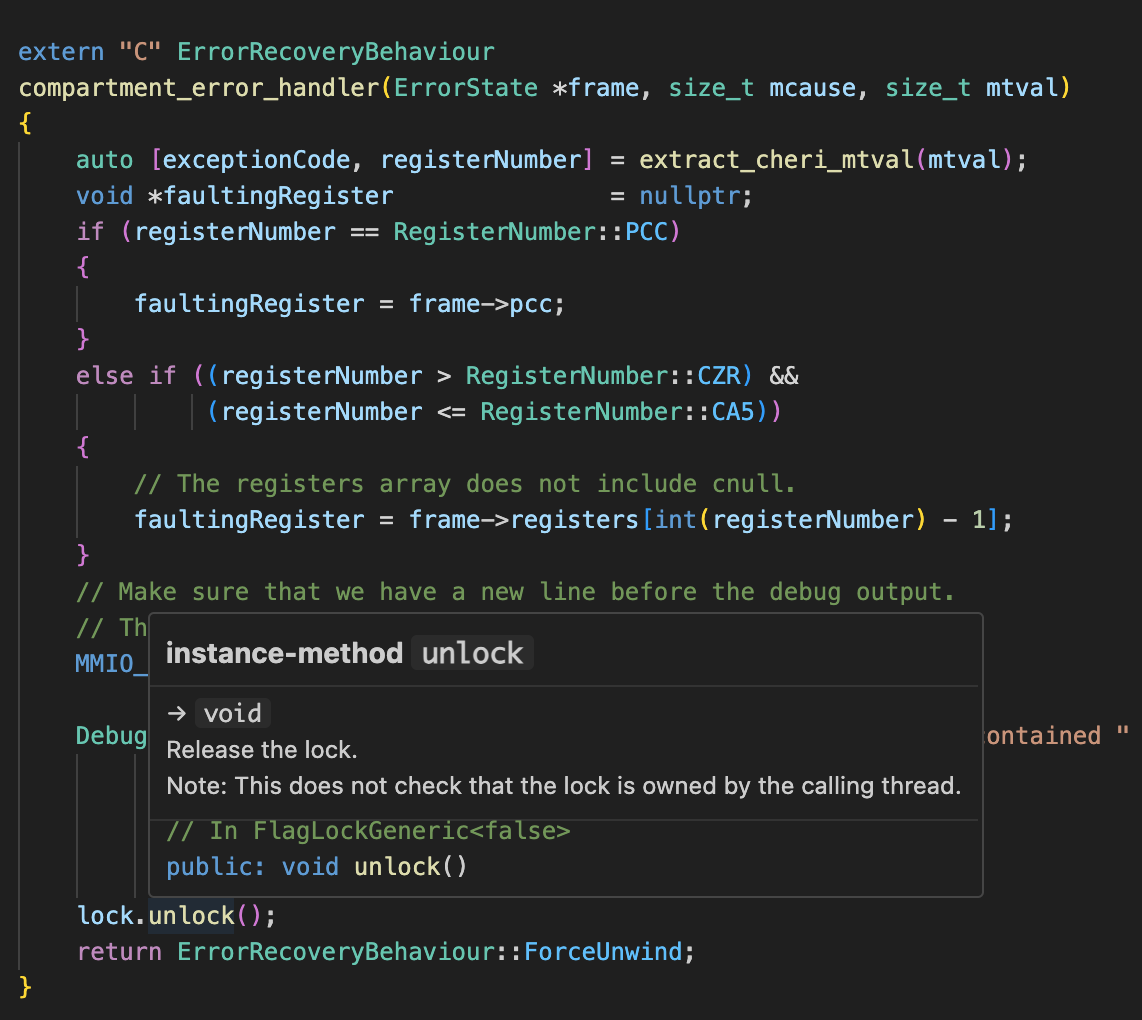
Task: Click the compartment_error_handler function name
Action: click(x=199, y=87)
